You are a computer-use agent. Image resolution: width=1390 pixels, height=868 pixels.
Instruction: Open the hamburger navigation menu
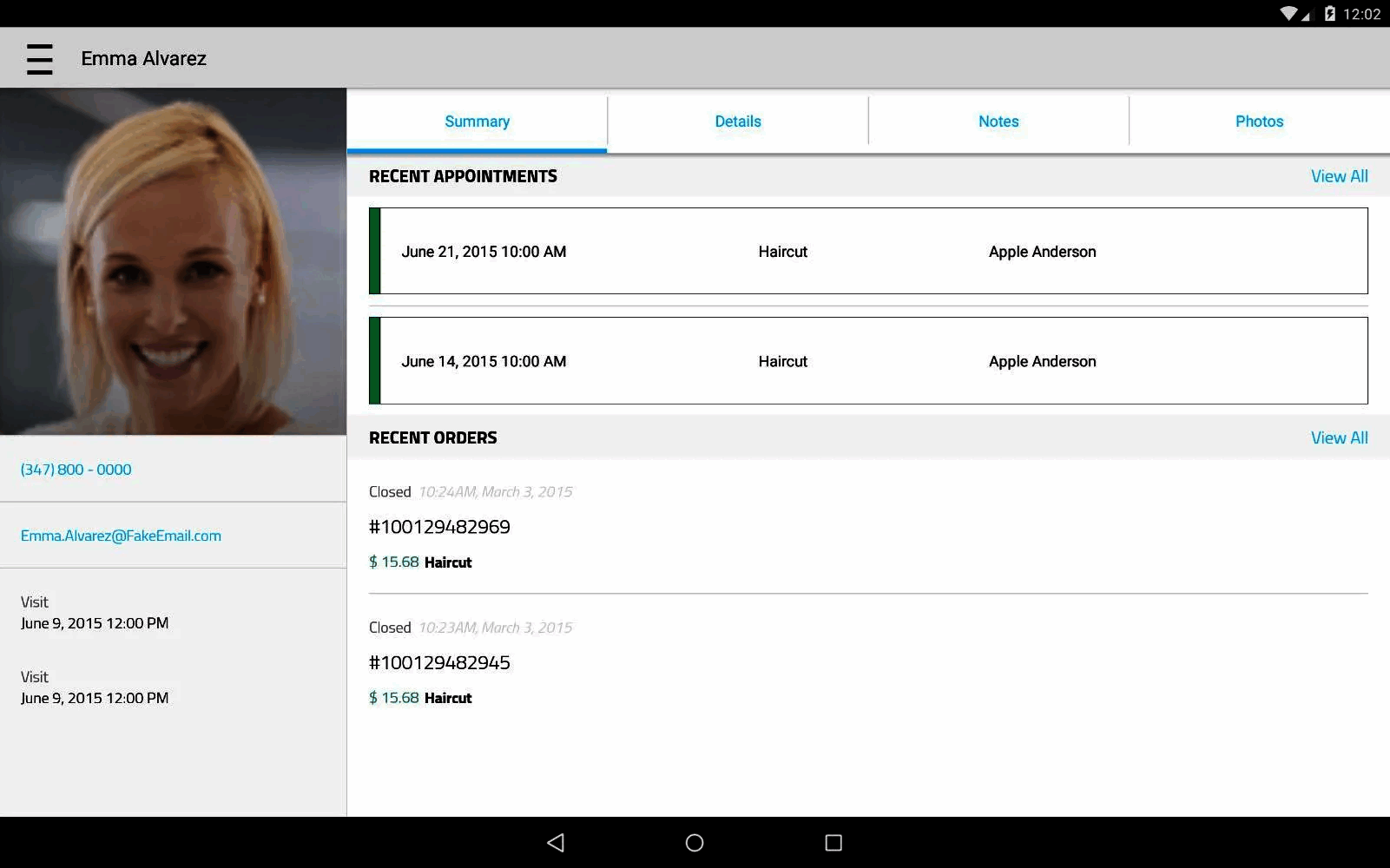tap(39, 58)
